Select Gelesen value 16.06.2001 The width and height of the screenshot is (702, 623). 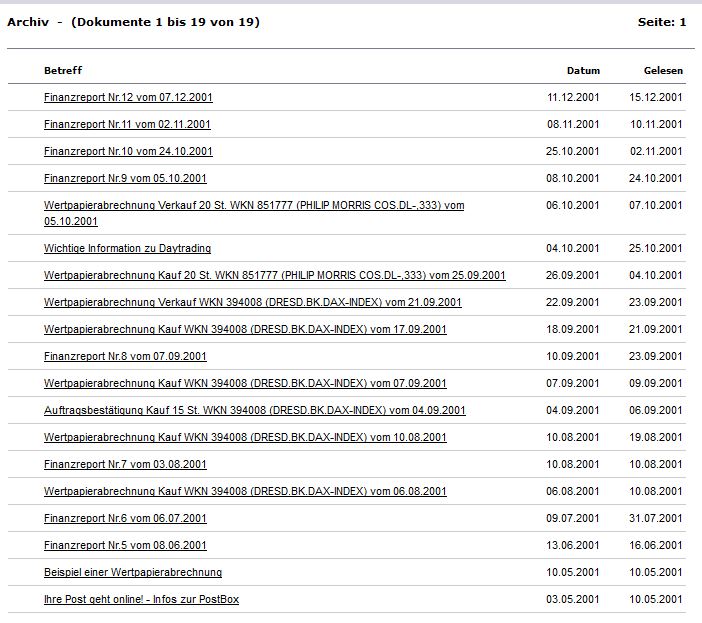coord(656,545)
